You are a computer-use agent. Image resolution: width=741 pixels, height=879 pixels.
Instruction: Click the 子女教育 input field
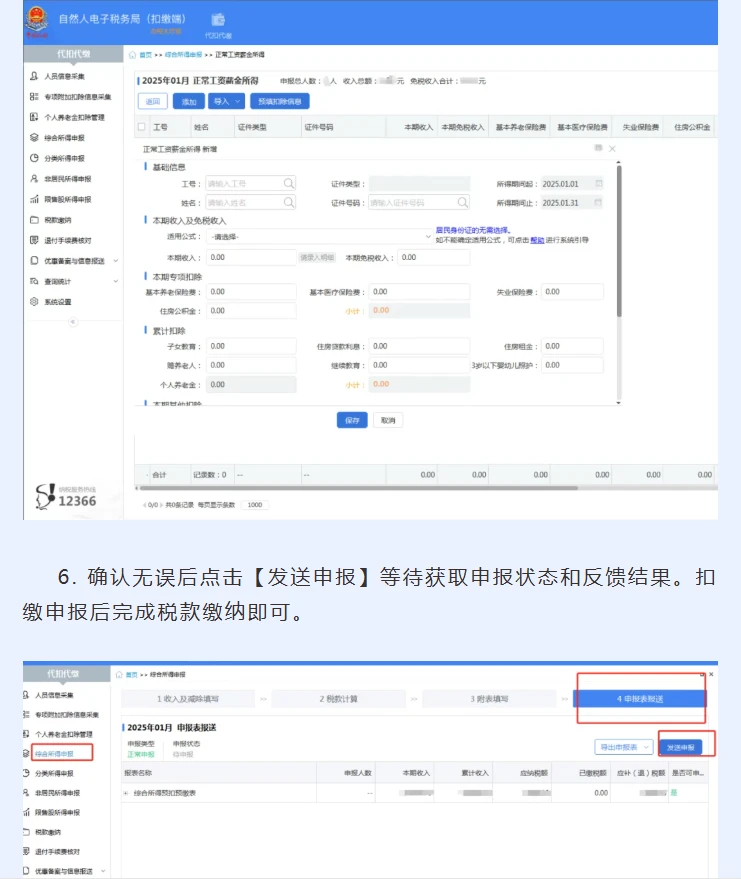pyautogui.click(x=251, y=346)
